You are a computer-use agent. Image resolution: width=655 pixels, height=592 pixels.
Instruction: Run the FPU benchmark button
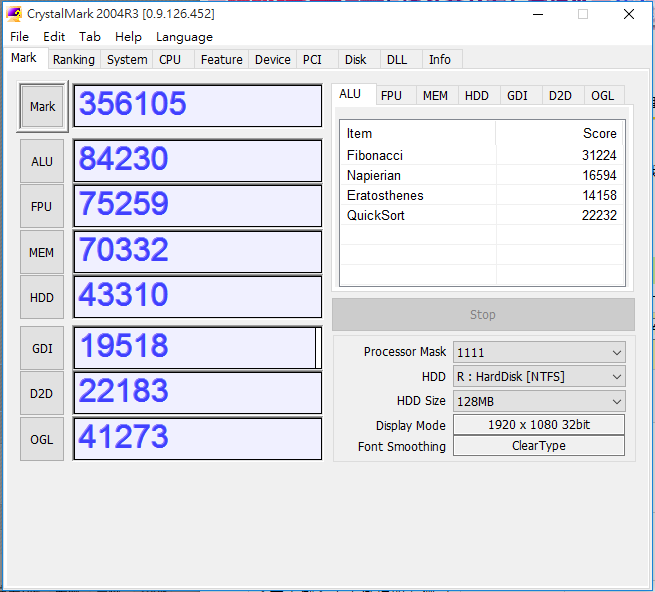click(42, 206)
